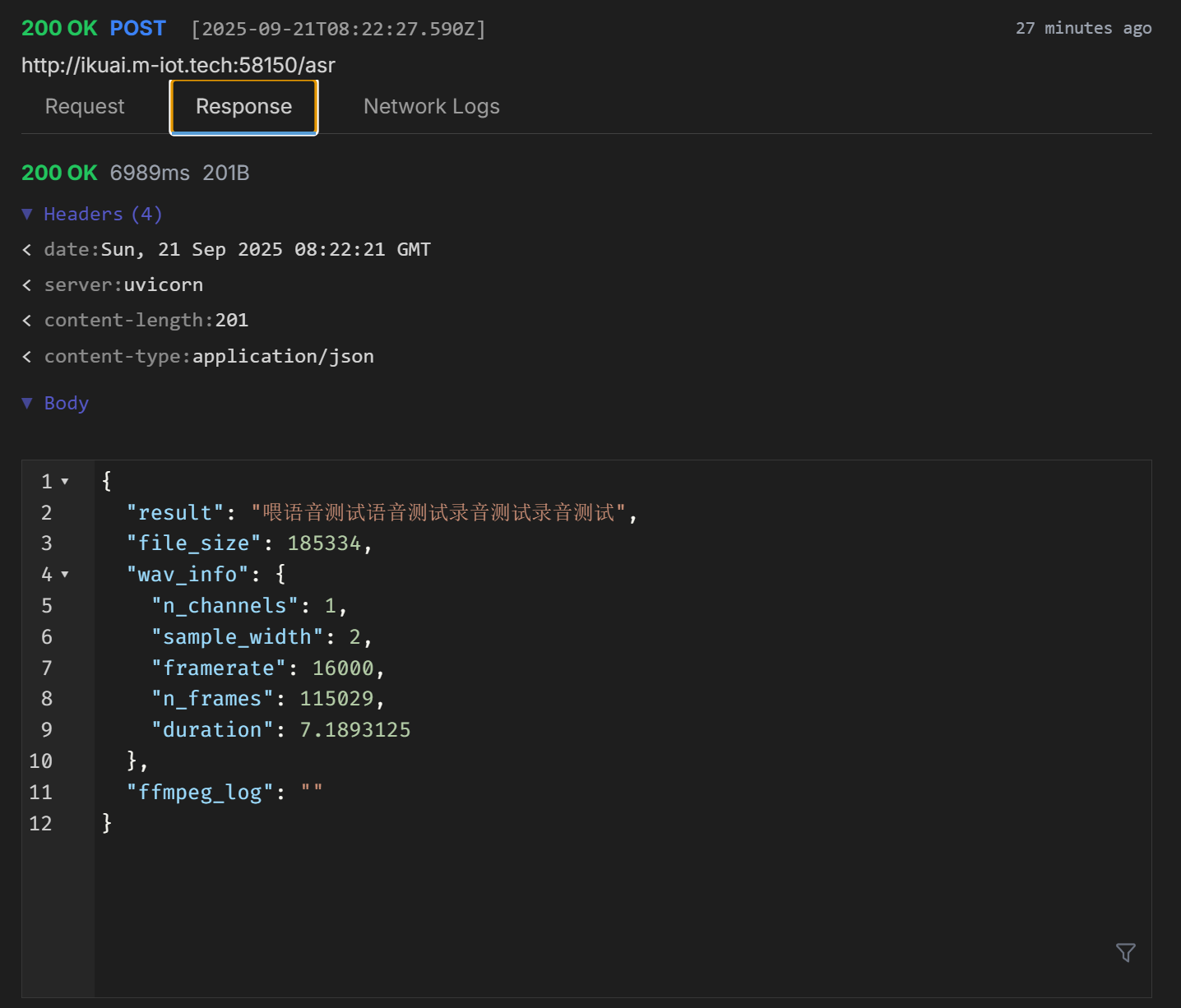Collapse the root JSON object at line 1

65,482
